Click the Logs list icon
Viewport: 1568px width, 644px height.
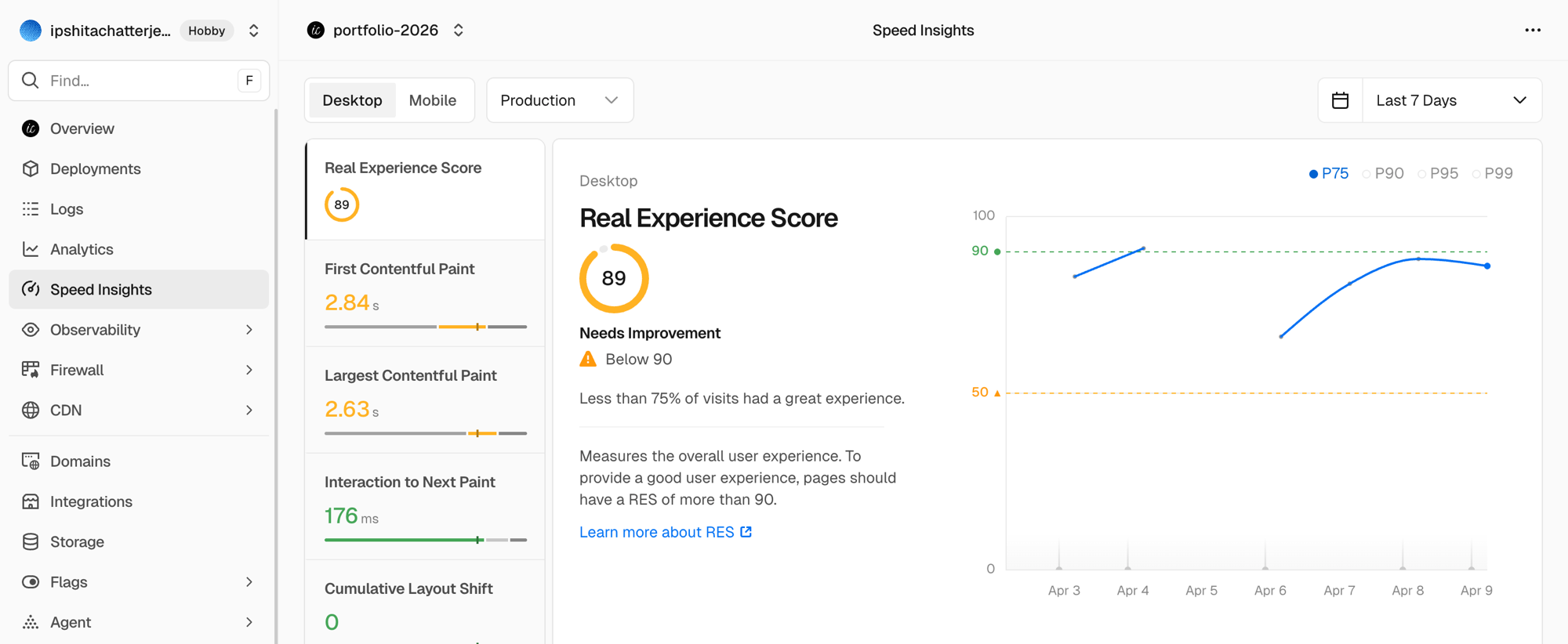(31, 209)
